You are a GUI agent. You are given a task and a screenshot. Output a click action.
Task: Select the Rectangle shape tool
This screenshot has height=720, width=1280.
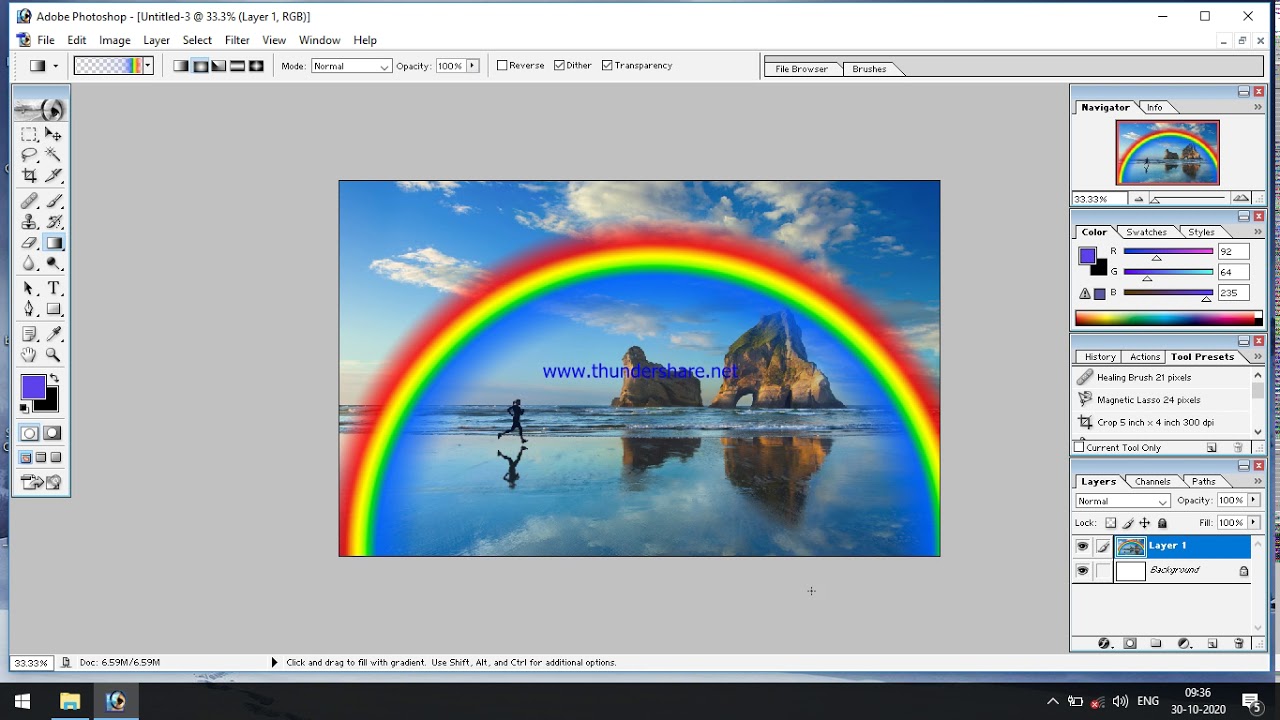click(x=53, y=310)
